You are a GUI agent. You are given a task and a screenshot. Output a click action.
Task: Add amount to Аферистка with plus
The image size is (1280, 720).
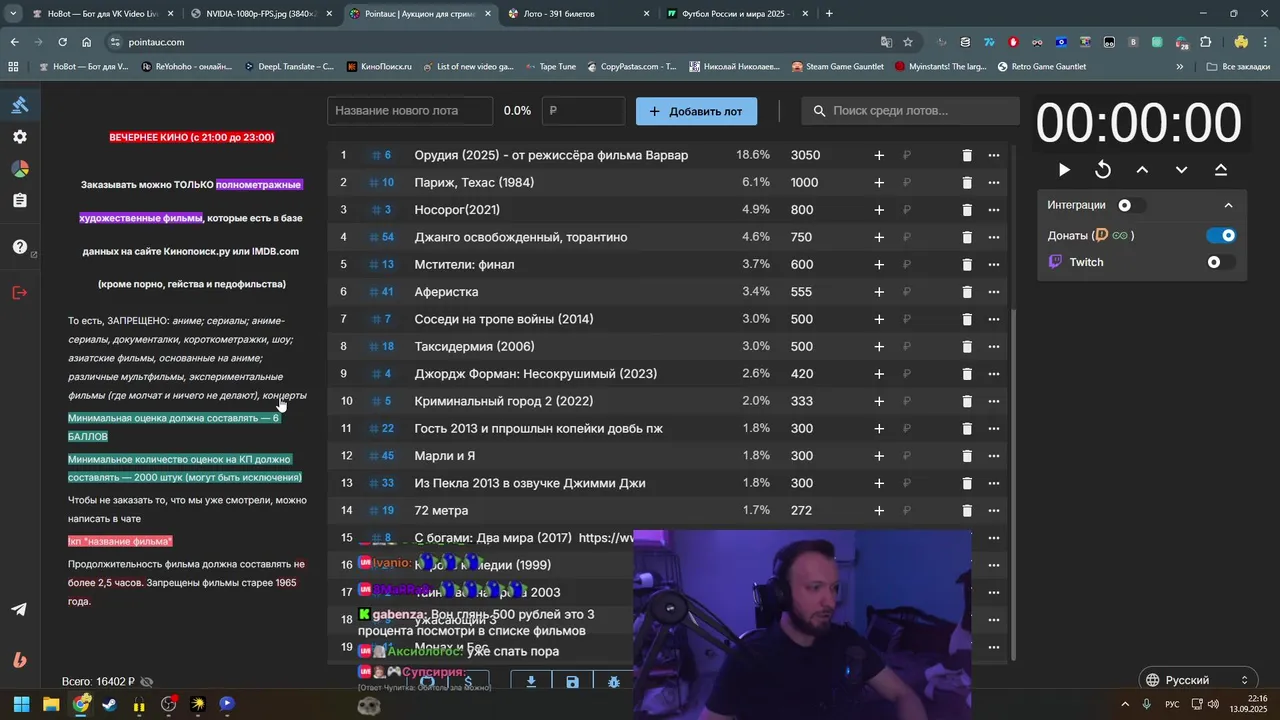[x=879, y=292]
